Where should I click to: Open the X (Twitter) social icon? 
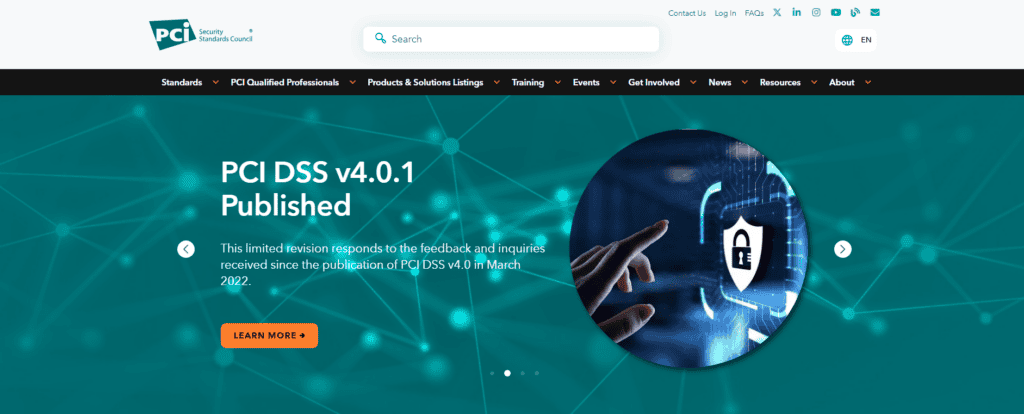point(776,12)
